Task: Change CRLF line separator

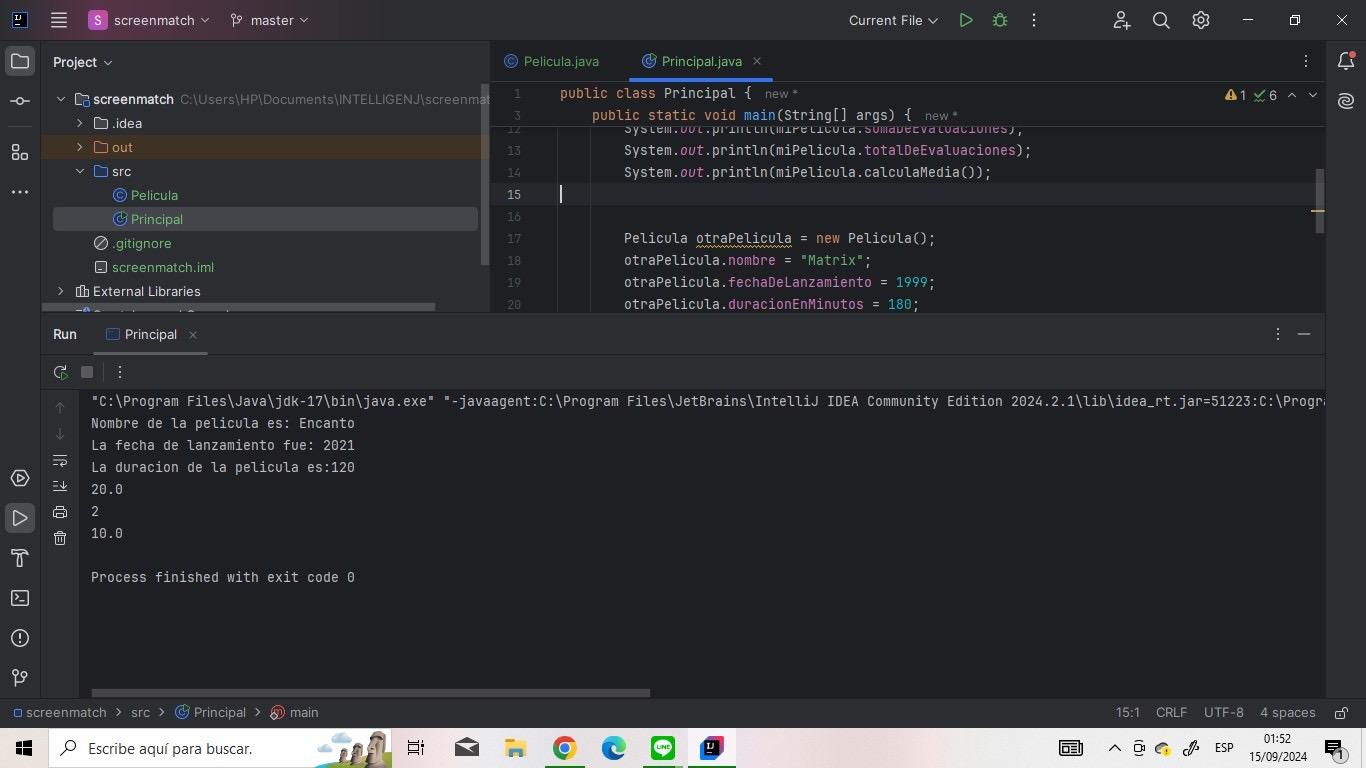Action: pos(1171,713)
